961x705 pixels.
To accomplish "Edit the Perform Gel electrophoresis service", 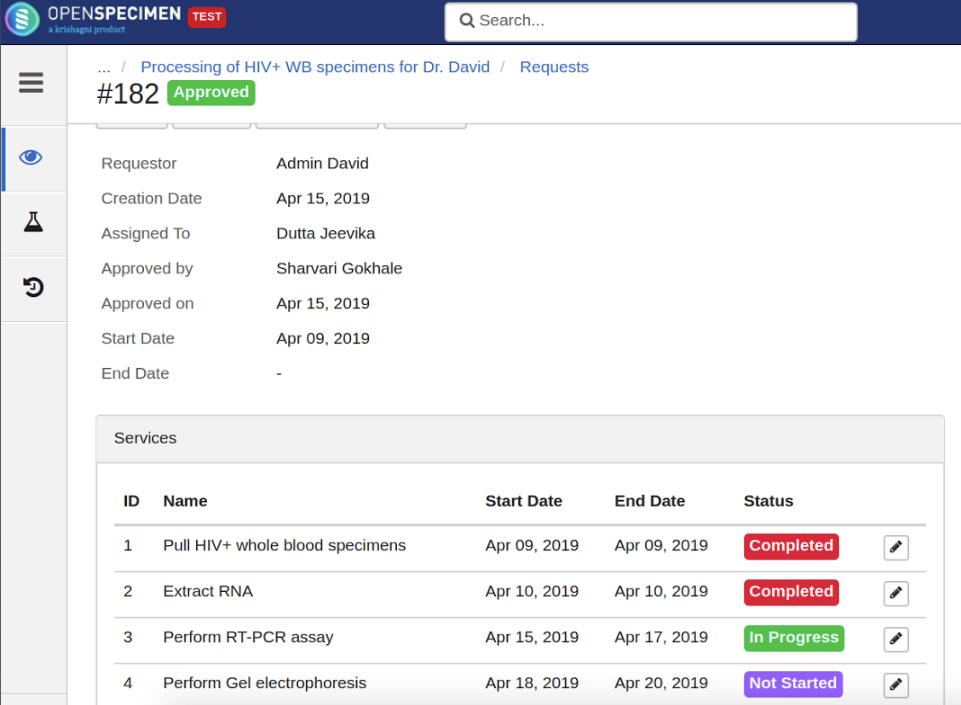I will (895, 685).
